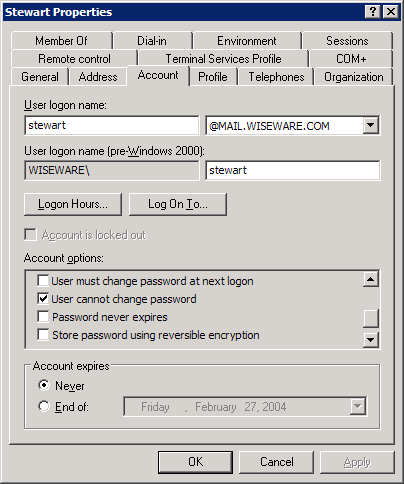Viewport: 404px width, 484px height.
Task: Click the User logon name field
Action: [112, 126]
